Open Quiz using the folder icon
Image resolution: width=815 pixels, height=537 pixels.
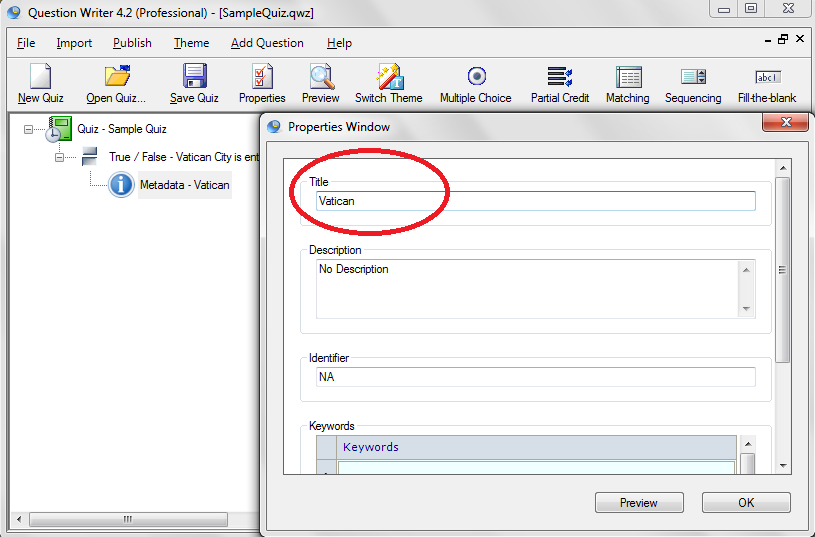click(116, 83)
